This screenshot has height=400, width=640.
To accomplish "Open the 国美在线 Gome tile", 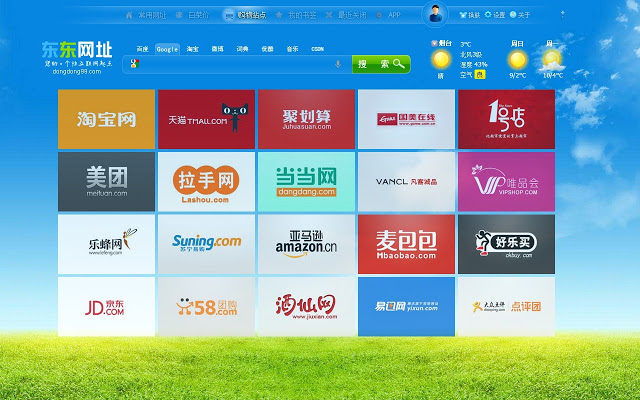I will 407,119.
